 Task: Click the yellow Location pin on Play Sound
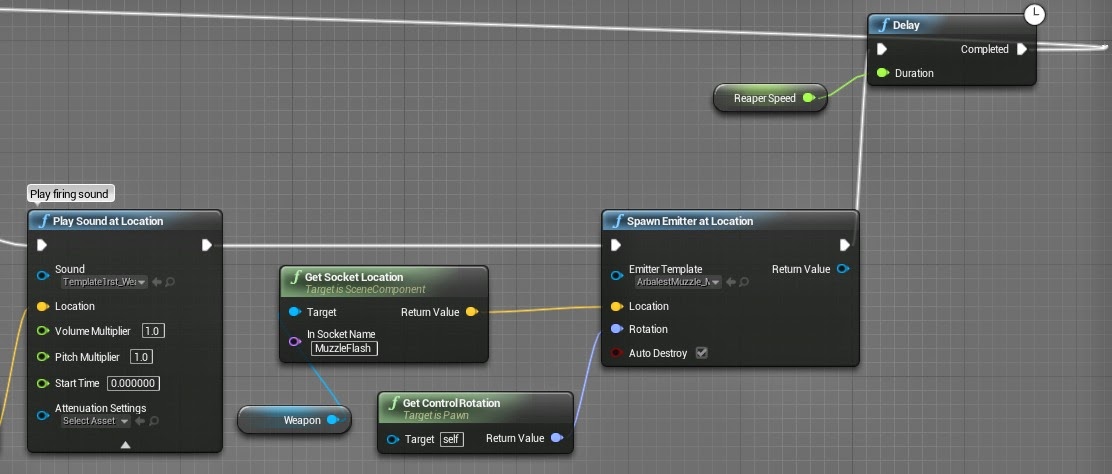[x=42, y=306]
